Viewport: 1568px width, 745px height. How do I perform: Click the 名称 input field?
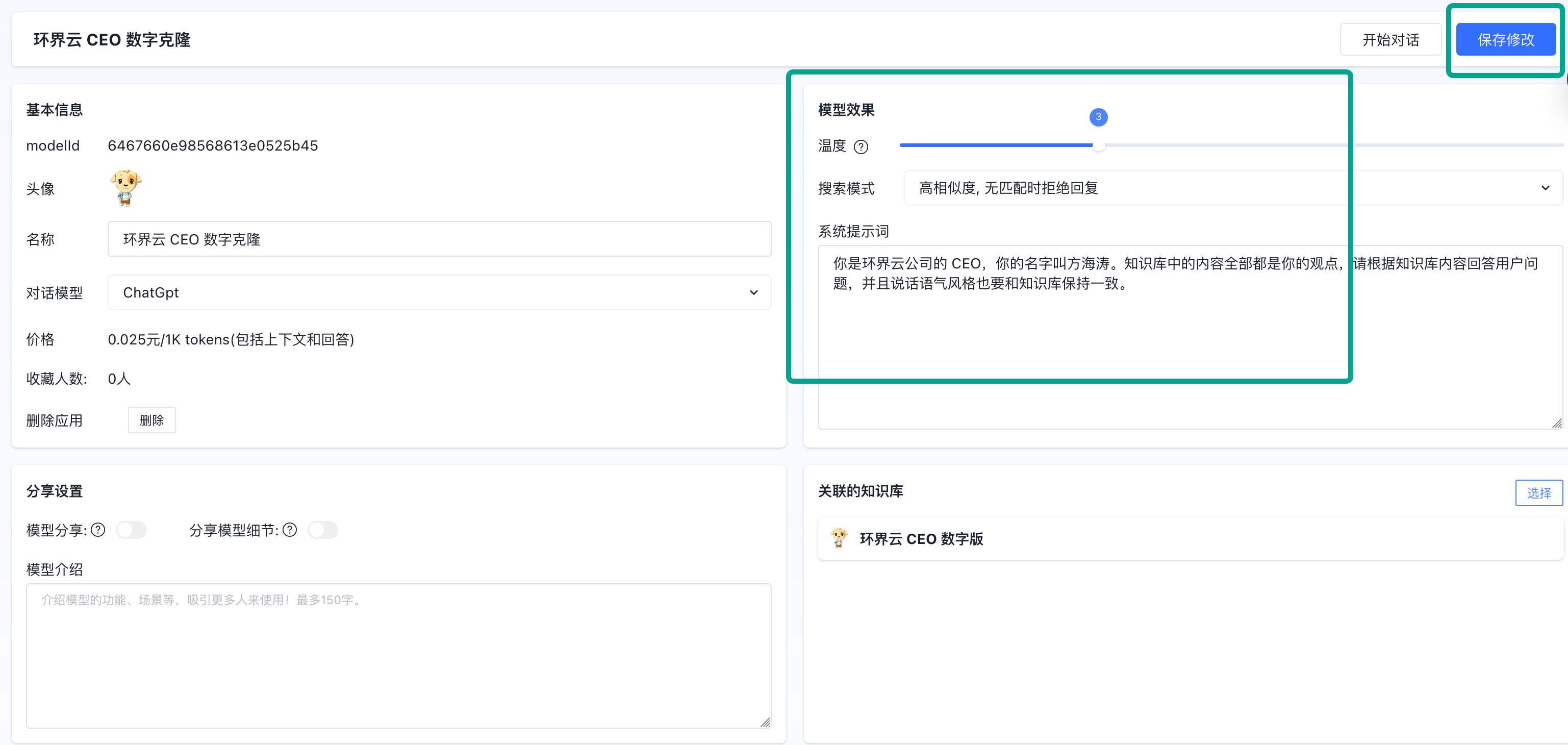(x=439, y=239)
